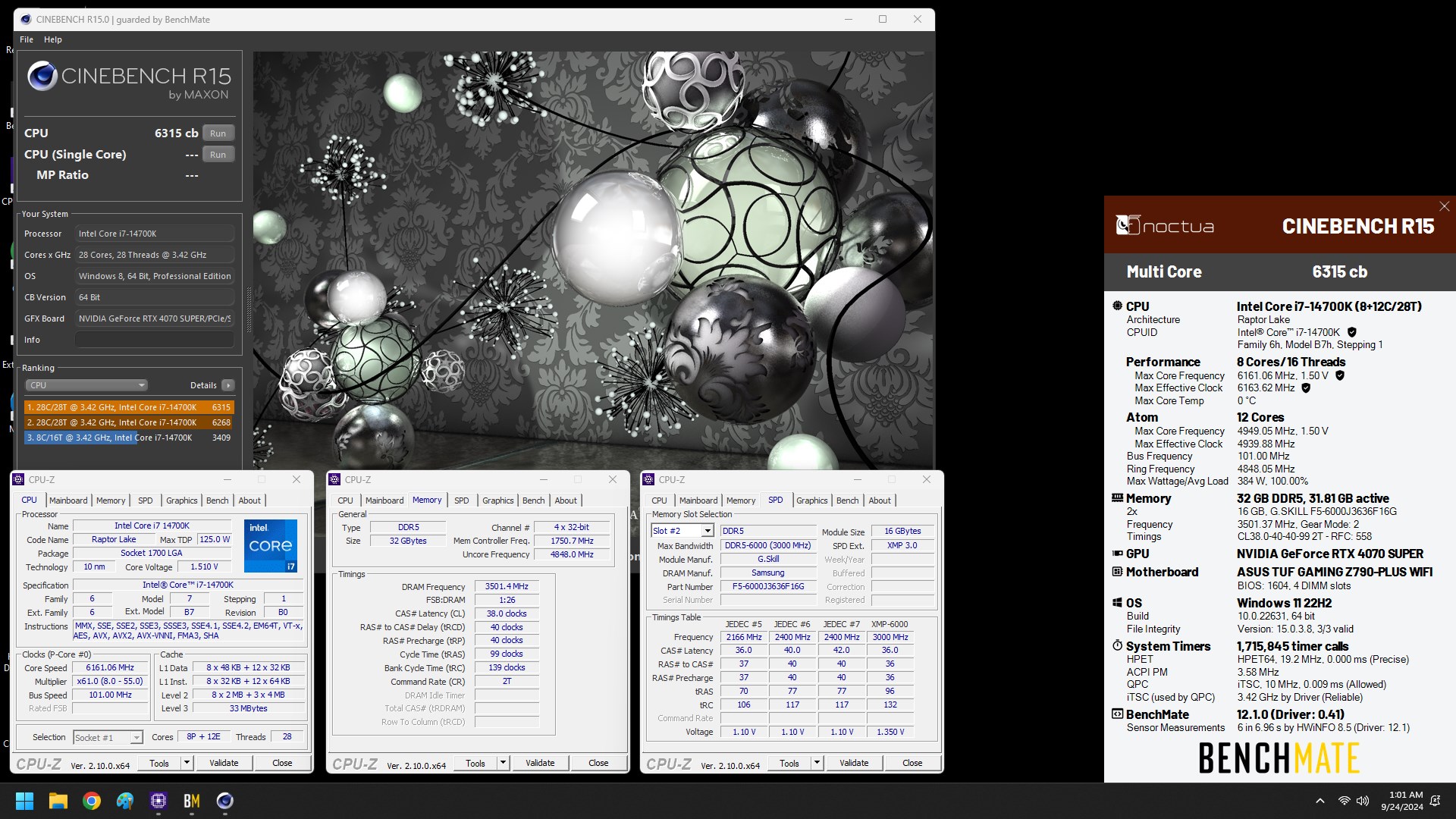This screenshot has height=819, width=1456.
Task: Click Tools button in first CPU-Z
Action: click(x=159, y=763)
